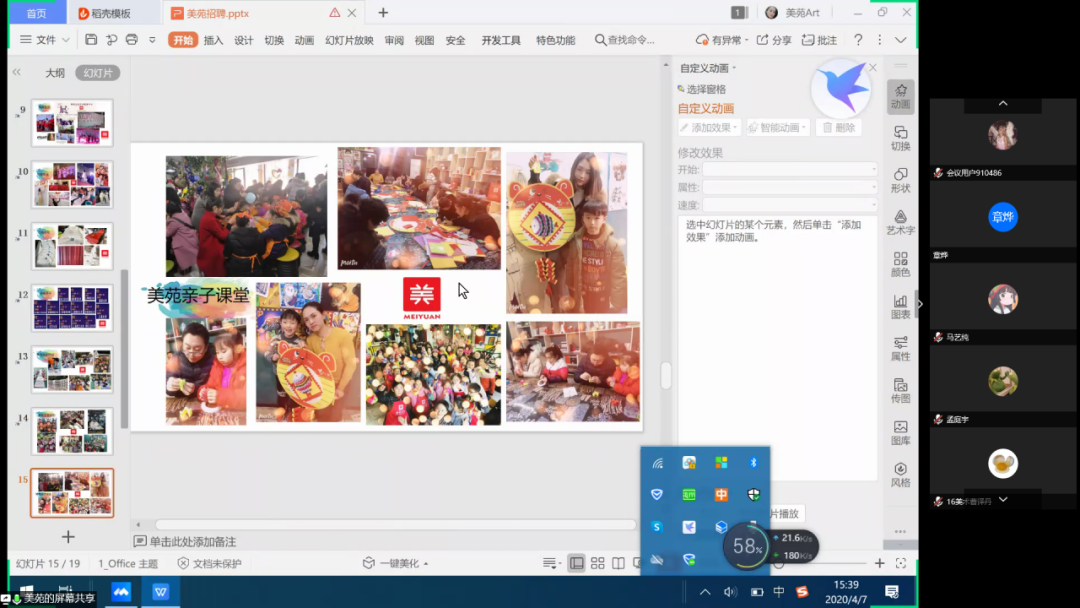
Task: Click the print icon in the toolbar
Action: tap(131, 40)
